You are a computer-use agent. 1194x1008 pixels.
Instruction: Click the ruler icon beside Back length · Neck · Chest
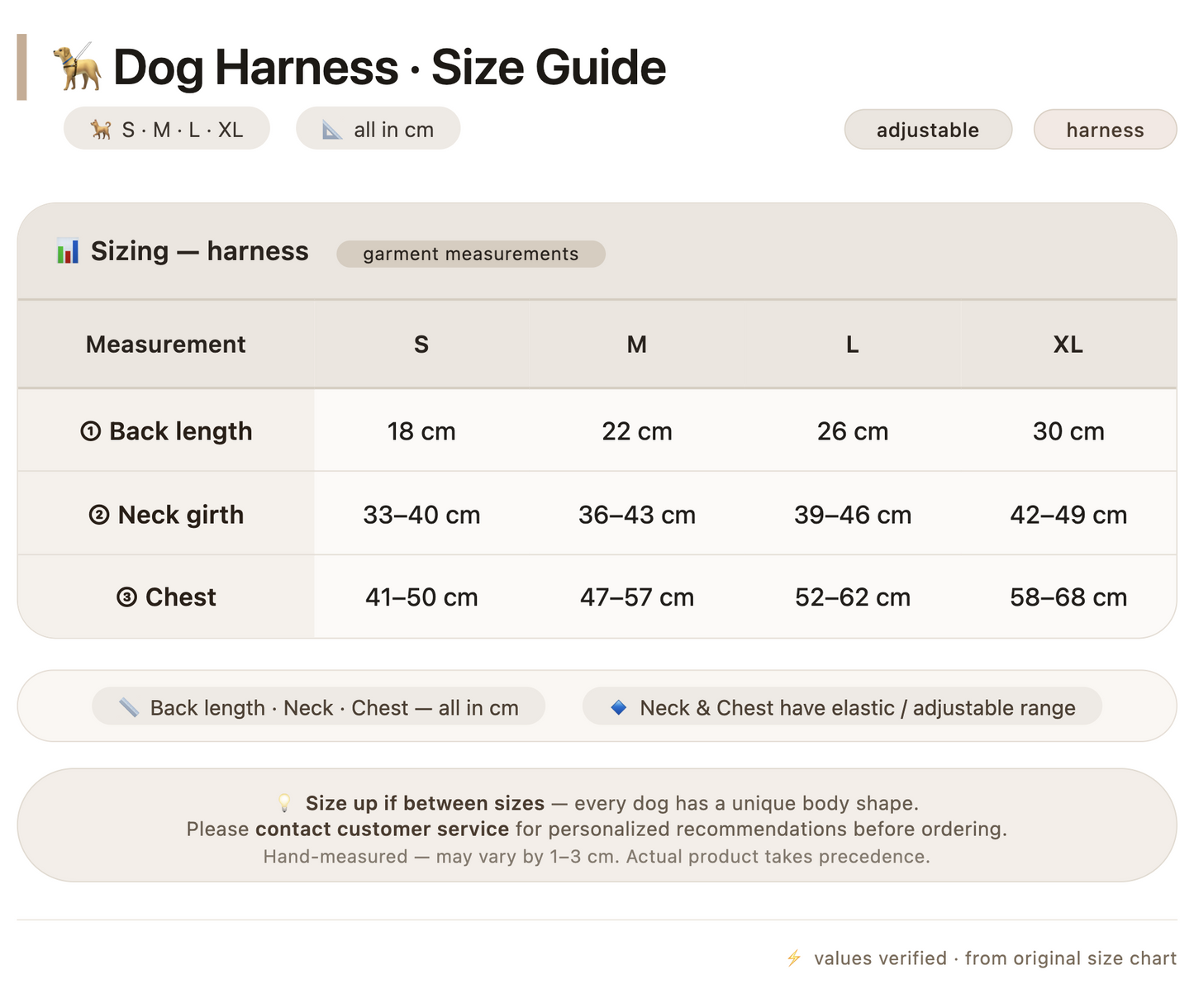pos(129,707)
